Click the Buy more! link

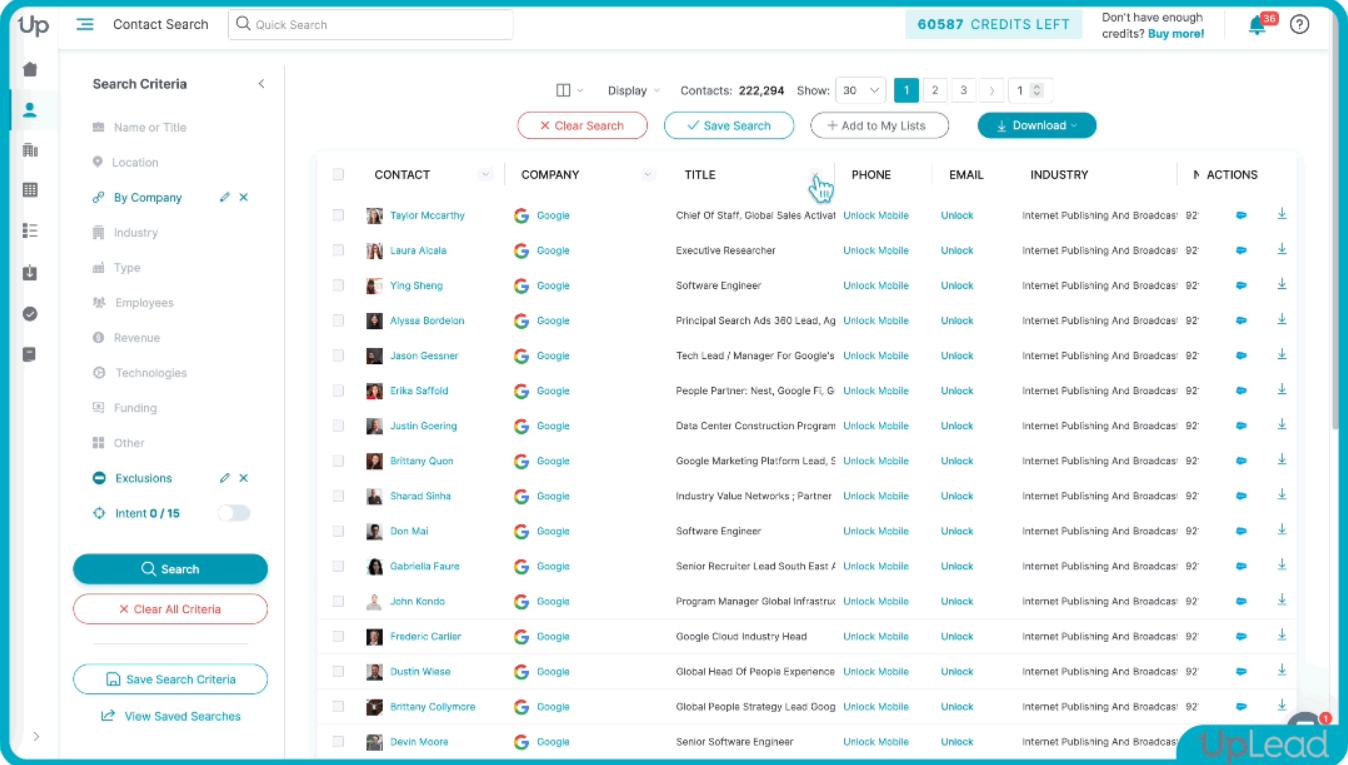point(1176,33)
